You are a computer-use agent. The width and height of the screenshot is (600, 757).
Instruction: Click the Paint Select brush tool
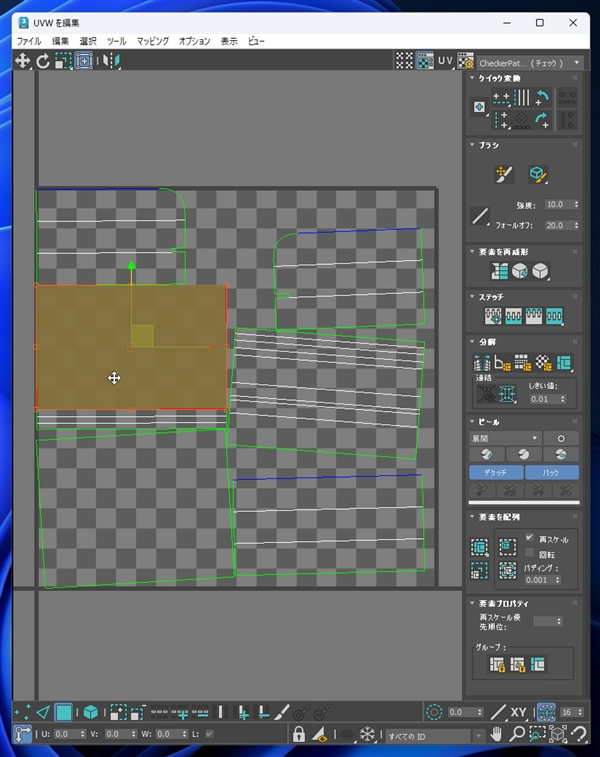click(283, 712)
